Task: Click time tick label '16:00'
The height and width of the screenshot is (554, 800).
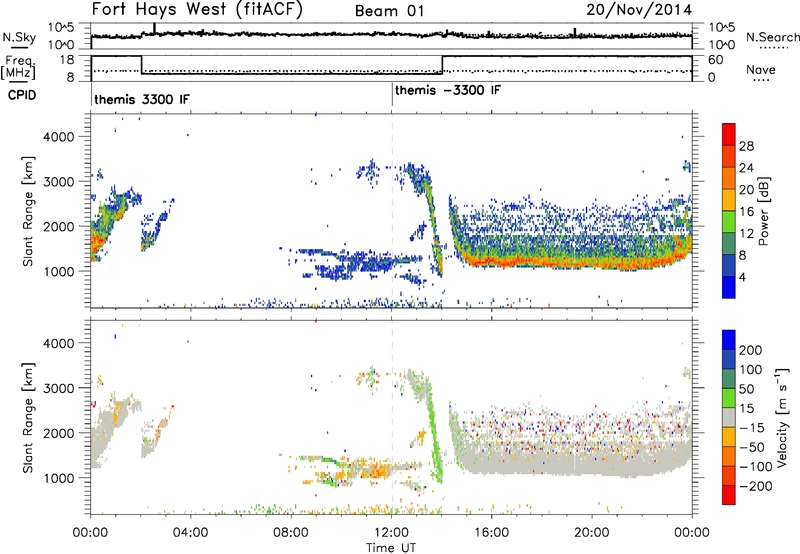Action: 492,533
